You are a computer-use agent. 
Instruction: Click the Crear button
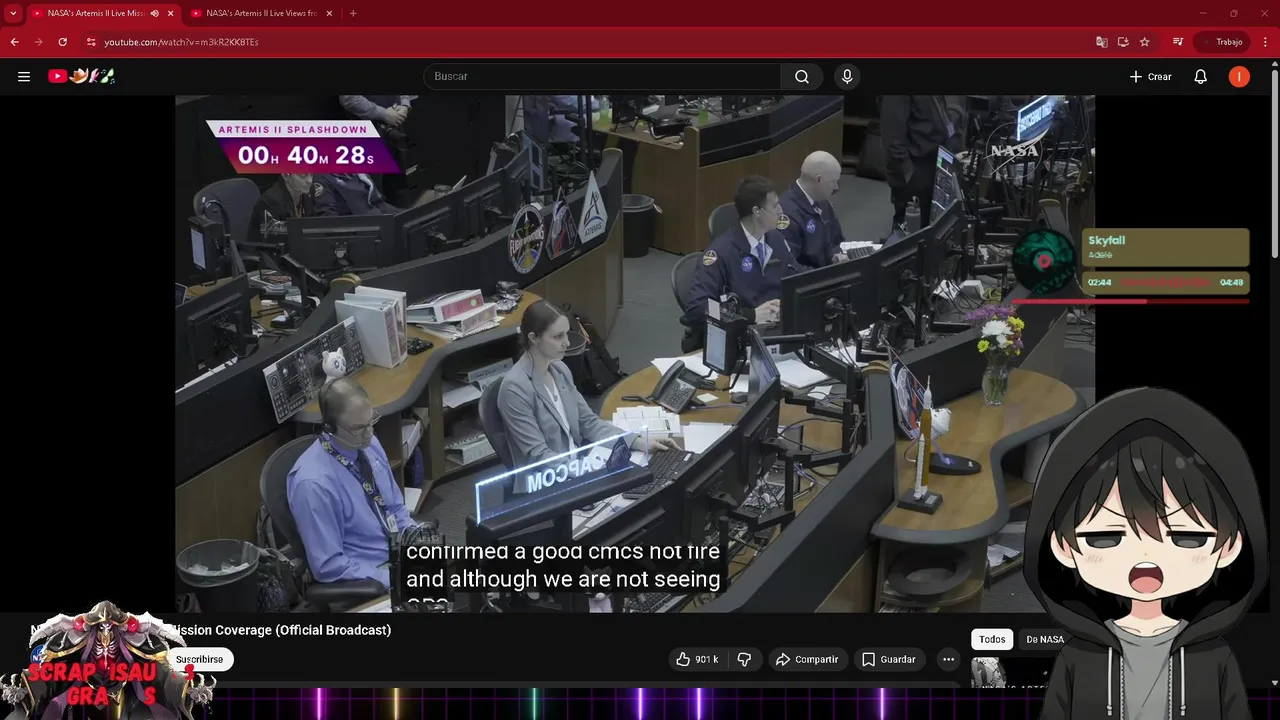click(1150, 76)
